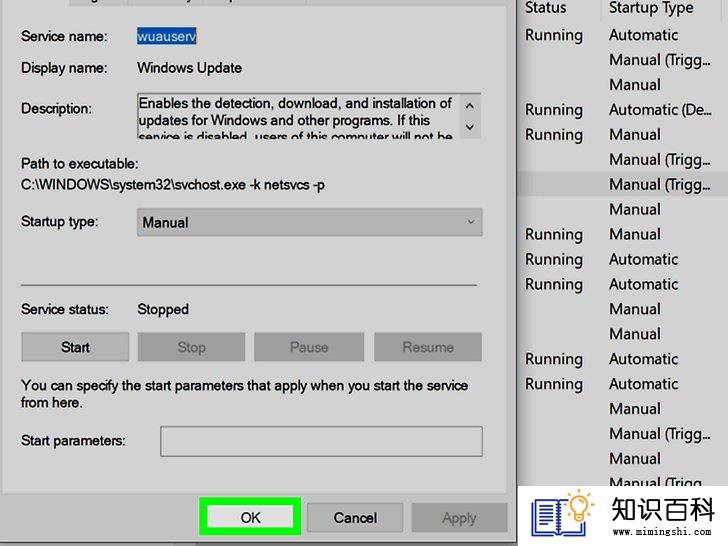This screenshot has width=728, height=546.
Task: Sort services by Startup Type column header
Action: [651, 8]
